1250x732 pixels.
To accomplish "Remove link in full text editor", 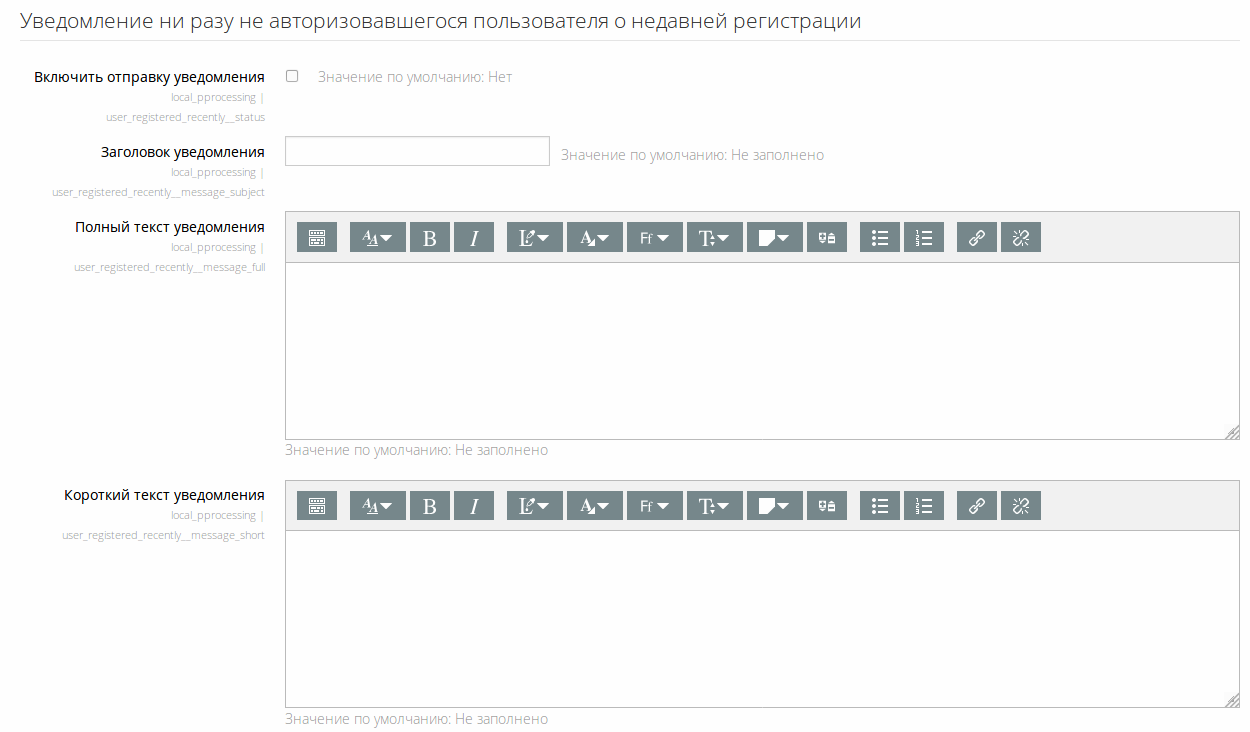I will click(1021, 237).
